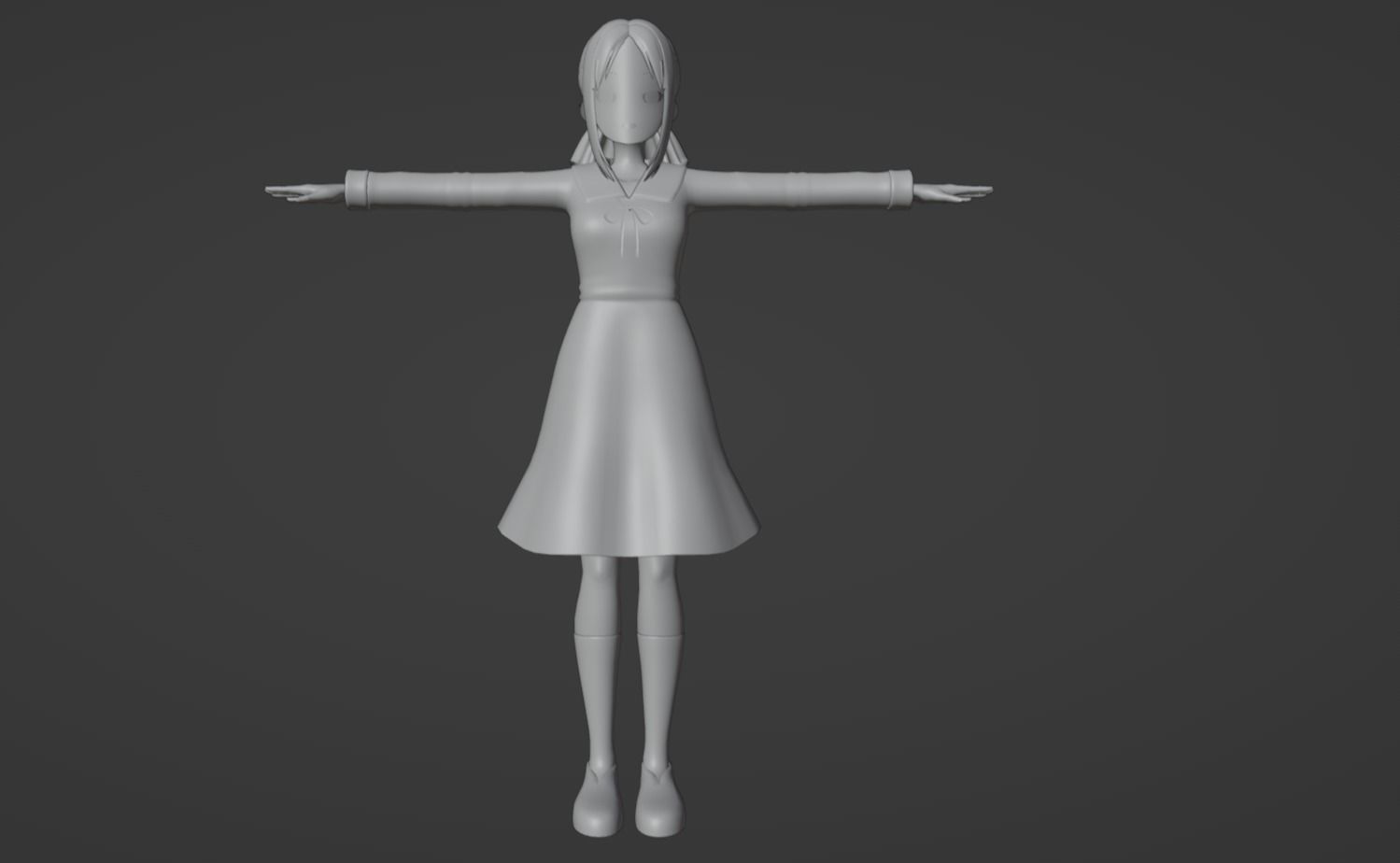Select the shoe on the viewer's right
The image size is (1400, 863).
658,799
